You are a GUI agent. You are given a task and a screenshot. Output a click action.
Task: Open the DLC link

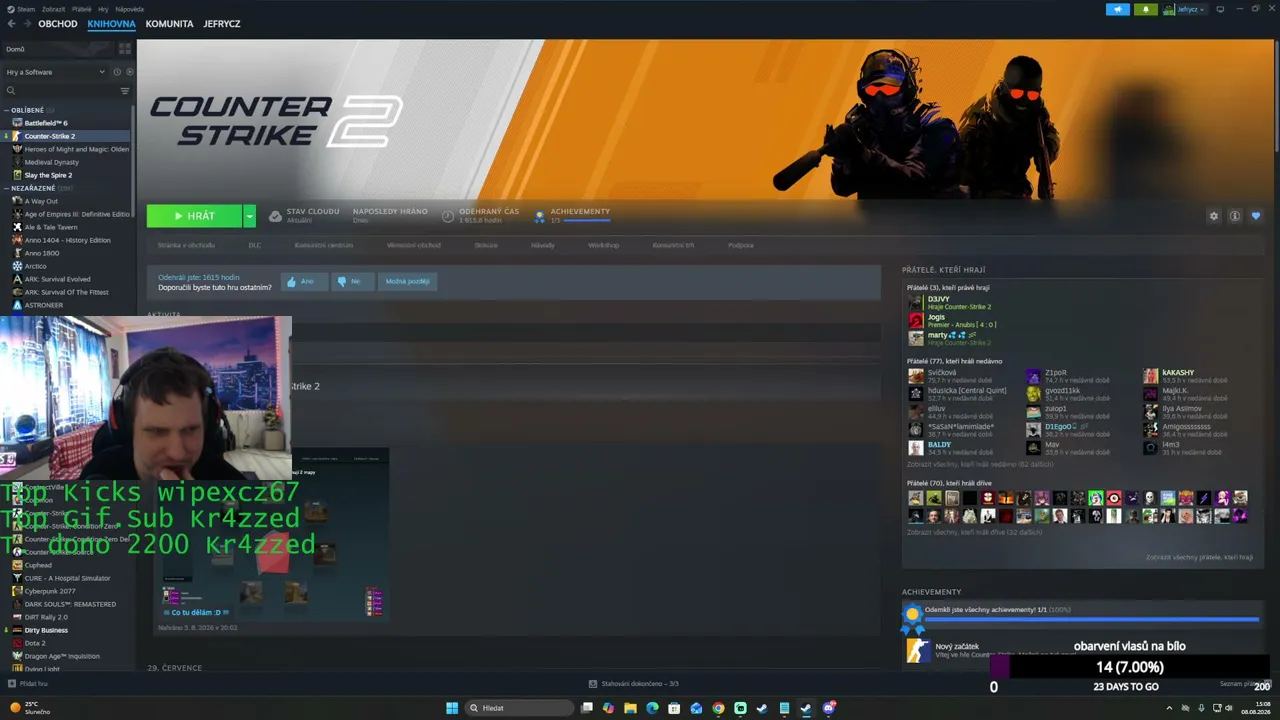pyautogui.click(x=254, y=245)
